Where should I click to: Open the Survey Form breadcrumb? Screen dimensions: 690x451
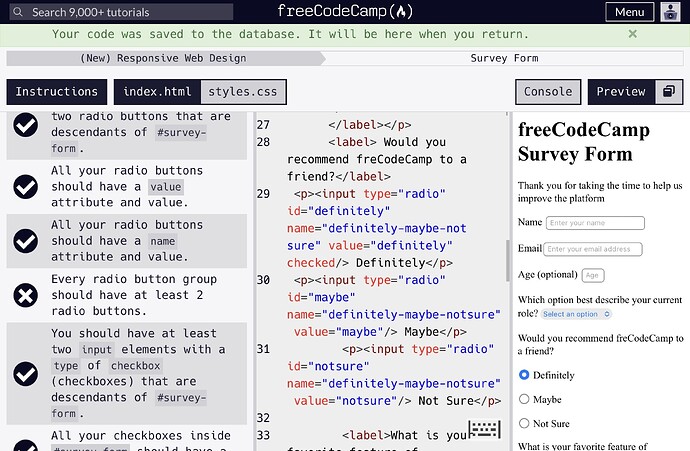tap(504, 58)
